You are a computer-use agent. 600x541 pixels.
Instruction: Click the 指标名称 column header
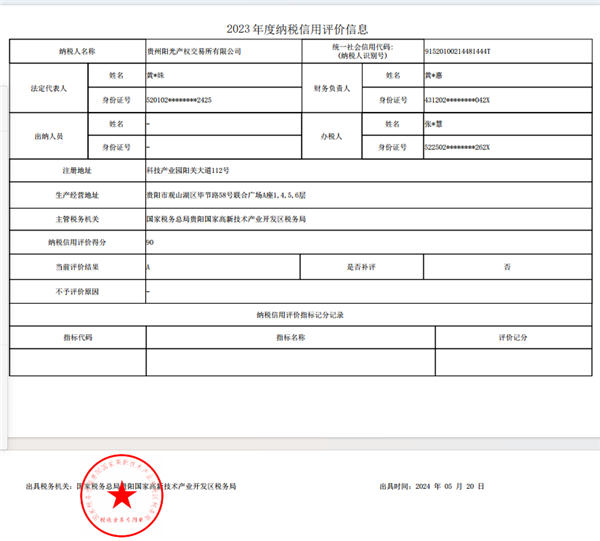pos(291,338)
